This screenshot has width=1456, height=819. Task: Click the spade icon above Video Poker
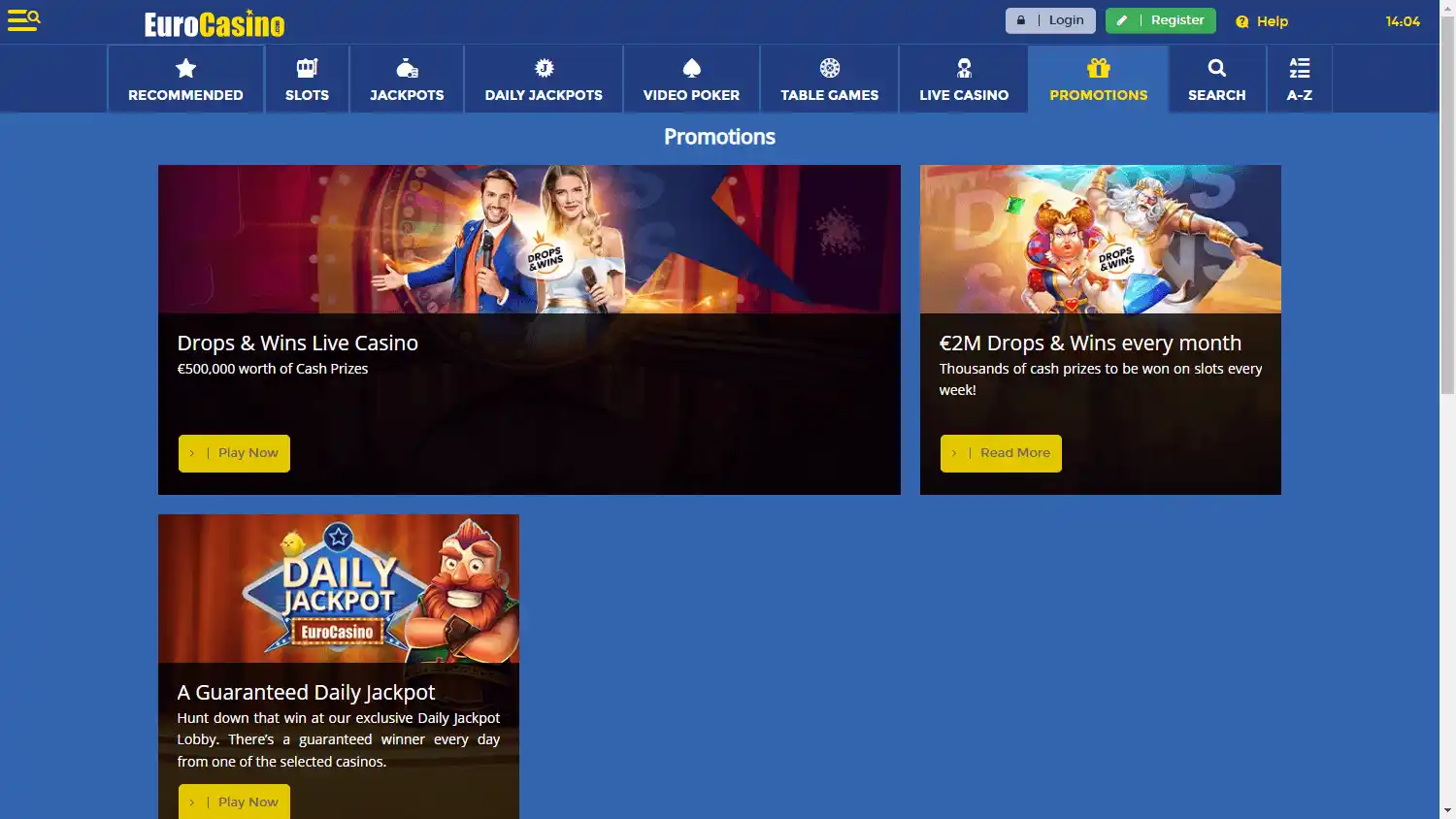point(691,68)
